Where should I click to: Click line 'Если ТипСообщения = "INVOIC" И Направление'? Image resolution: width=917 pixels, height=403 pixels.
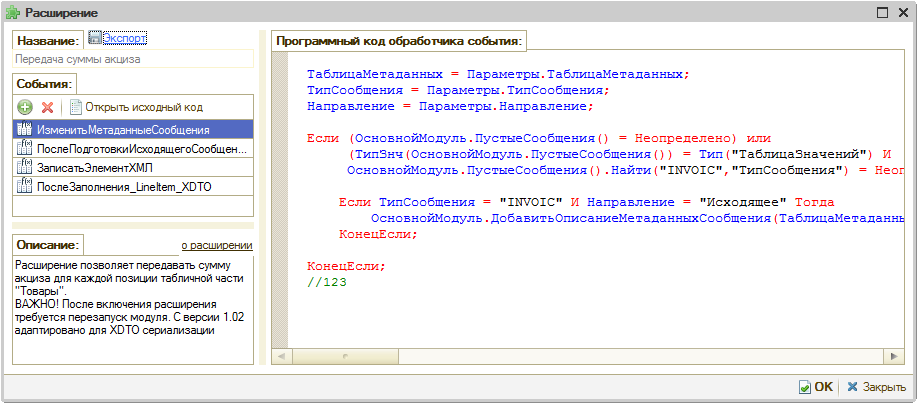[x=587, y=202]
